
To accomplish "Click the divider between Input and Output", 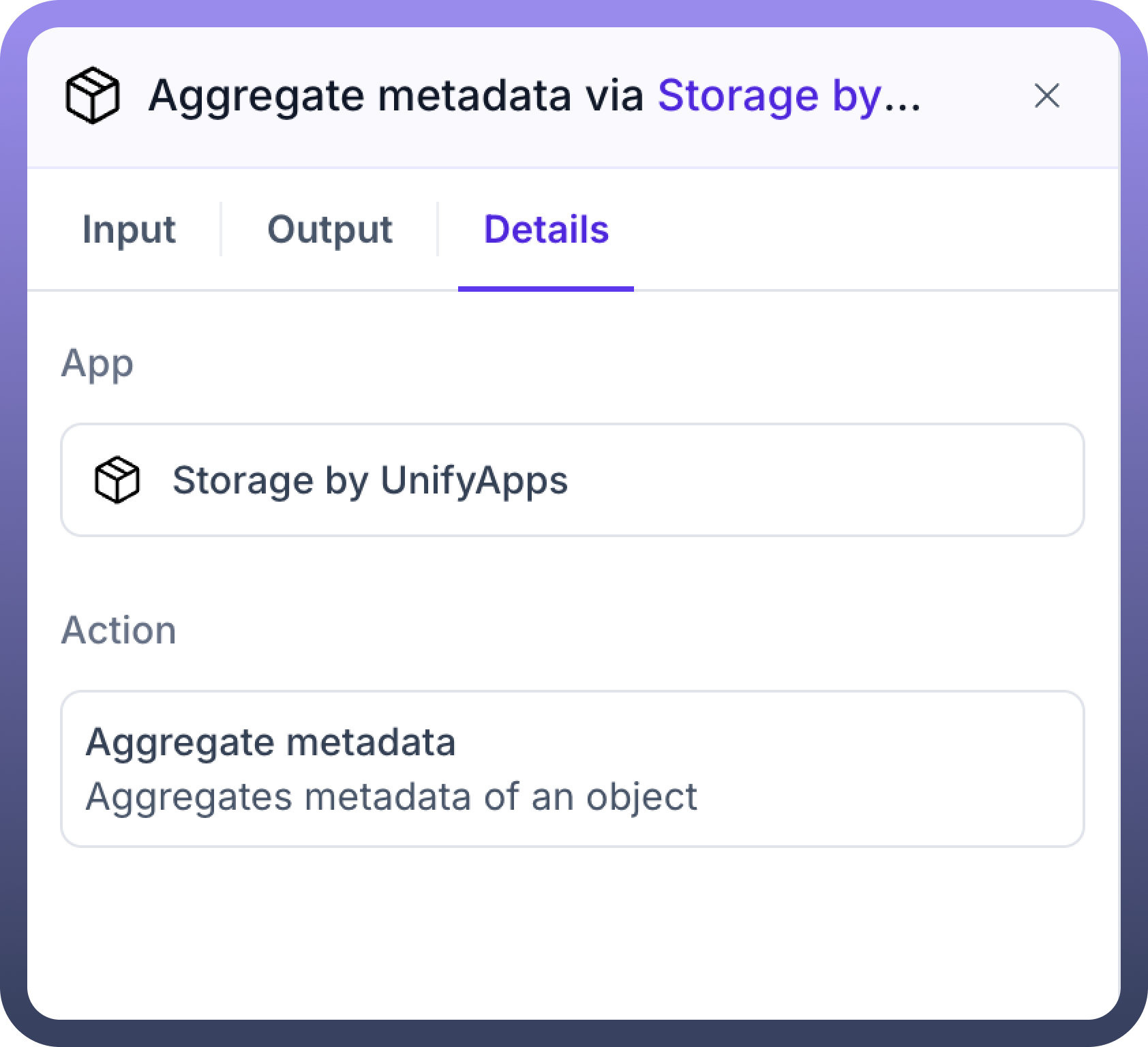I will click(x=221, y=229).
